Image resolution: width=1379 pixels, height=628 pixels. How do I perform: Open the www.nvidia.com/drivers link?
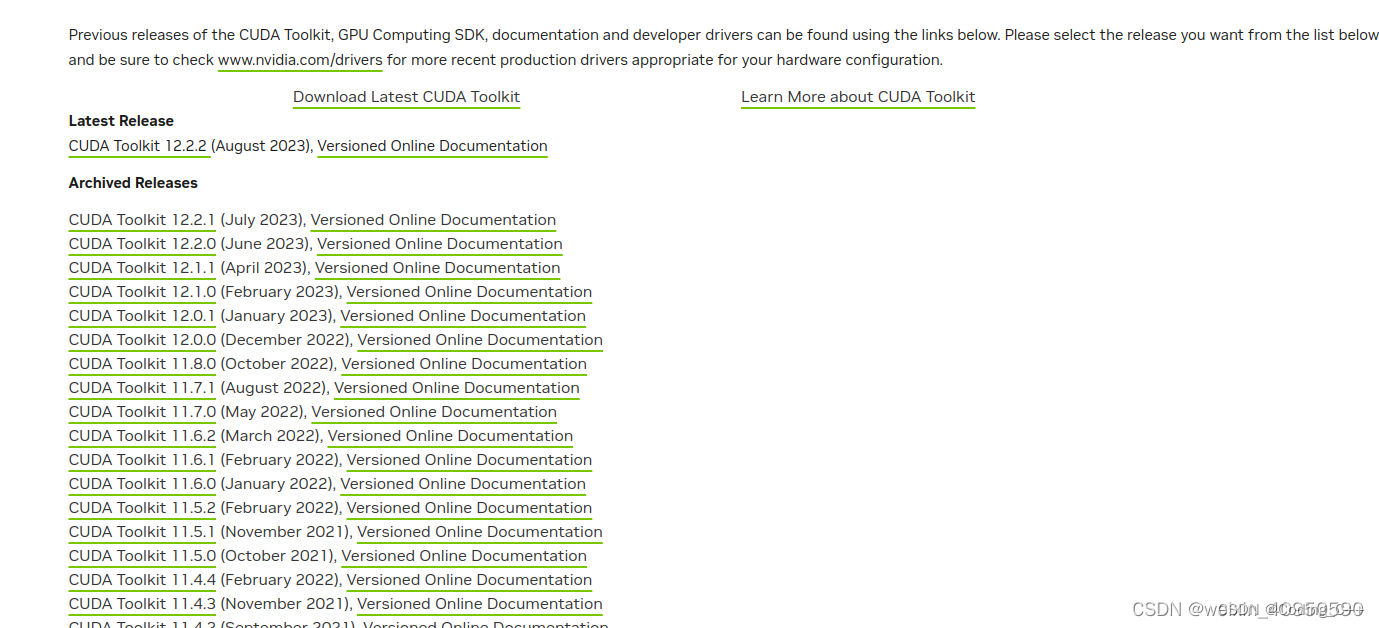[300, 60]
